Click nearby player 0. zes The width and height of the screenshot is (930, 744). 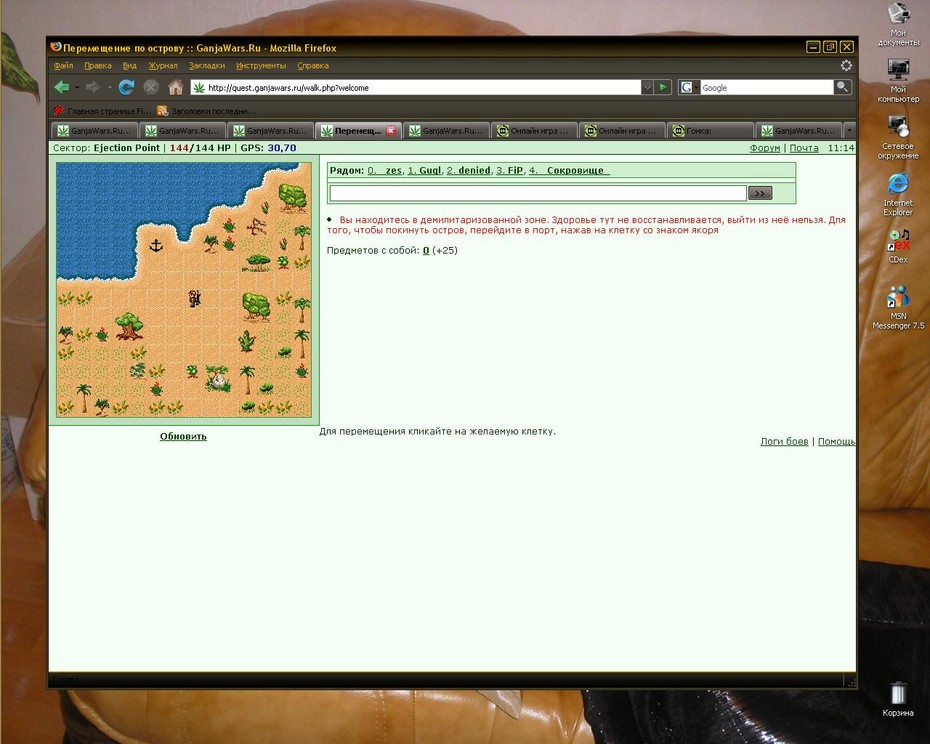click(x=384, y=170)
